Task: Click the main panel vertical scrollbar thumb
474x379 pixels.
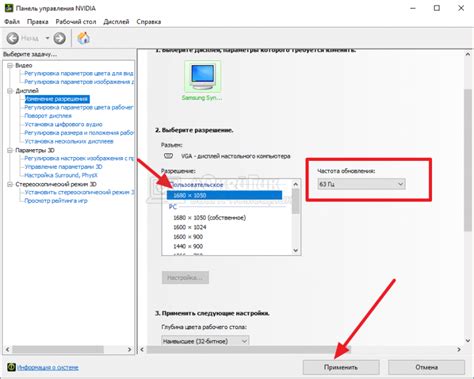Action: click(468, 160)
